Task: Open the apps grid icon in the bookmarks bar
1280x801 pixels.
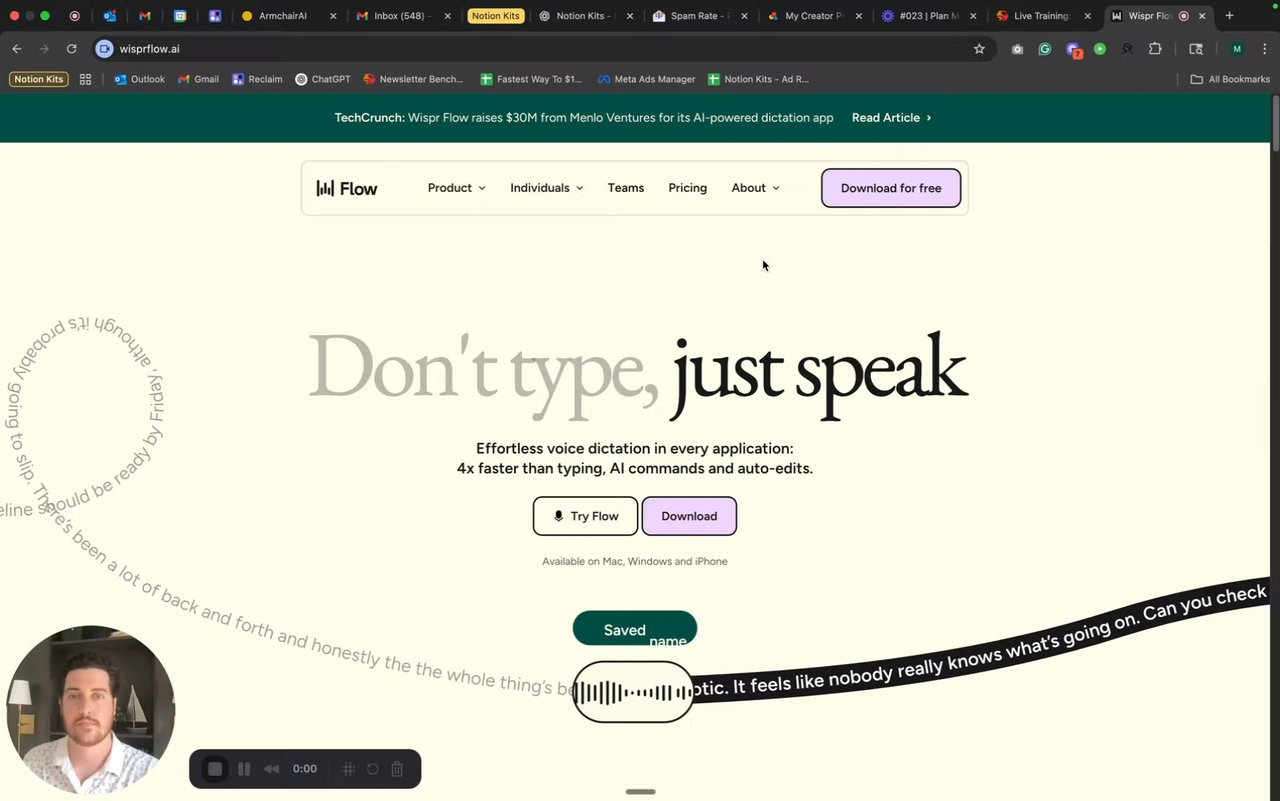Action: pyautogui.click(x=85, y=79)
